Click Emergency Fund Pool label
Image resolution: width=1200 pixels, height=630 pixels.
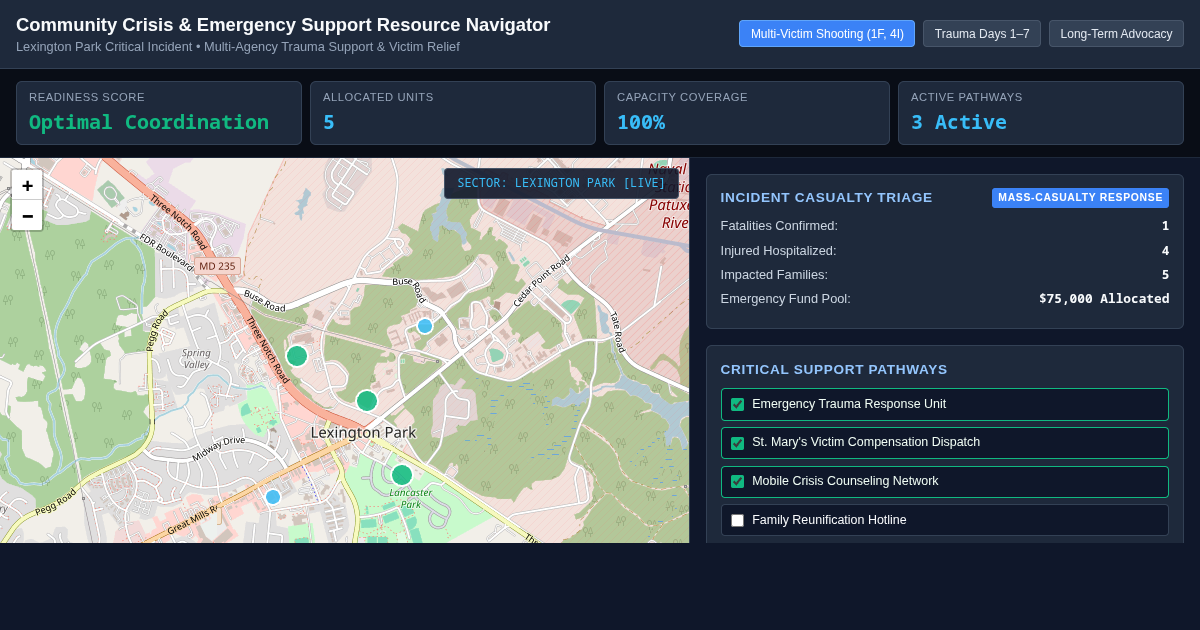[785, 299]
